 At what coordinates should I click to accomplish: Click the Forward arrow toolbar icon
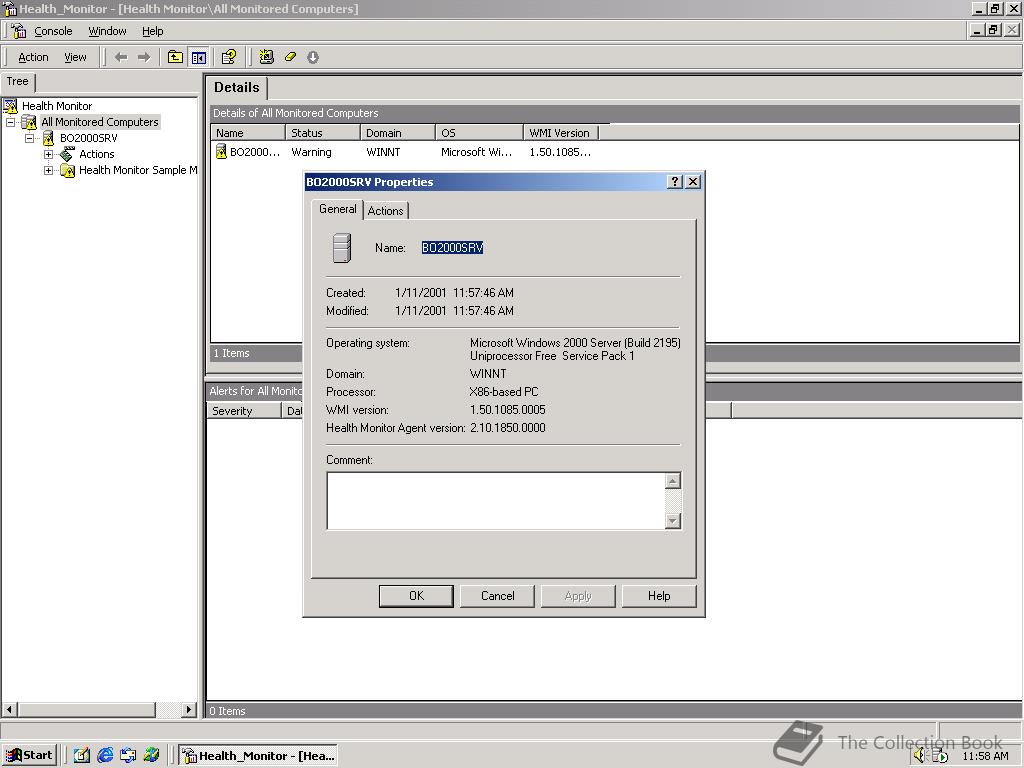[x=144, y=57]
